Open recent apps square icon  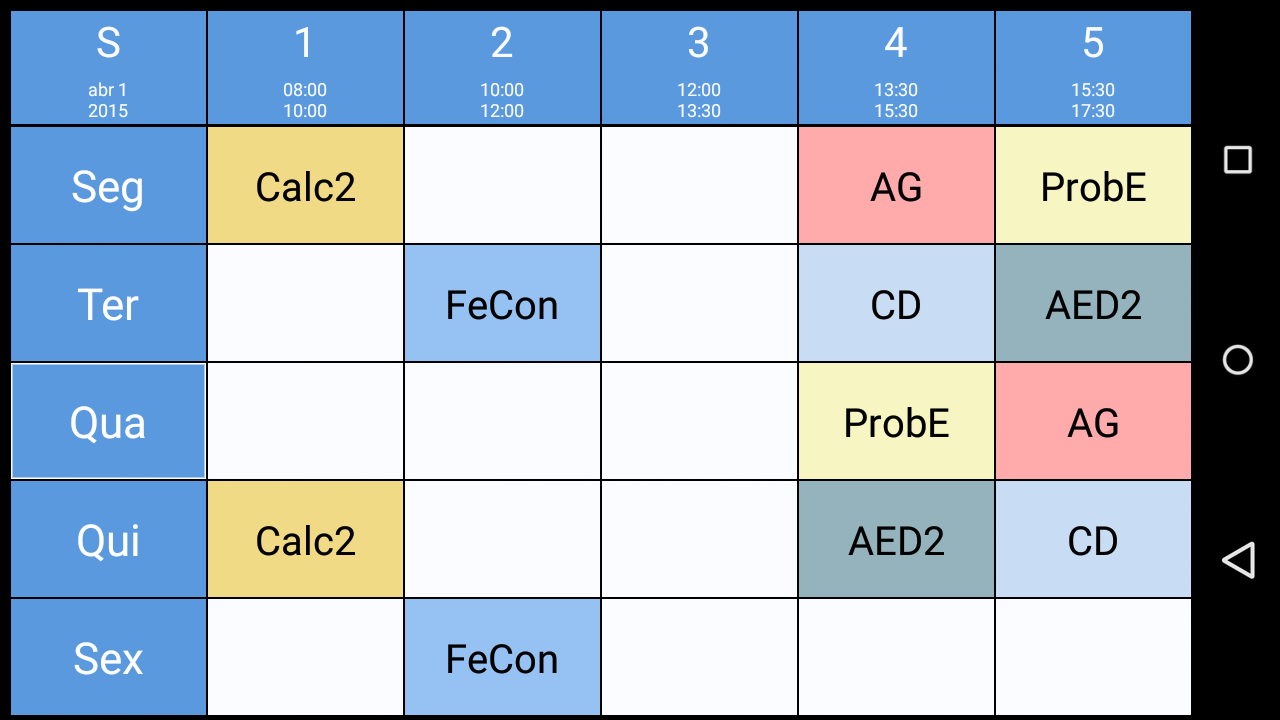point(1238,160)
